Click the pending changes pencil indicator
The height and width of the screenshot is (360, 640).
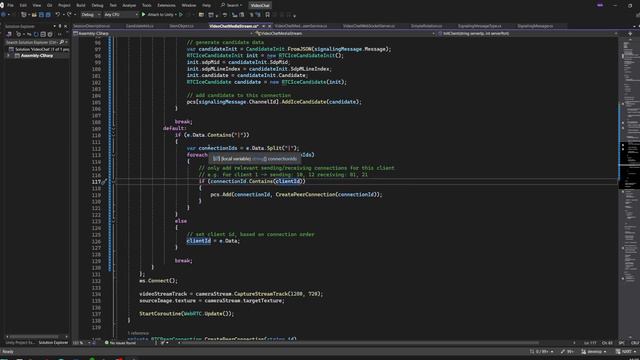pyautogui.click(x=567, y=351)
